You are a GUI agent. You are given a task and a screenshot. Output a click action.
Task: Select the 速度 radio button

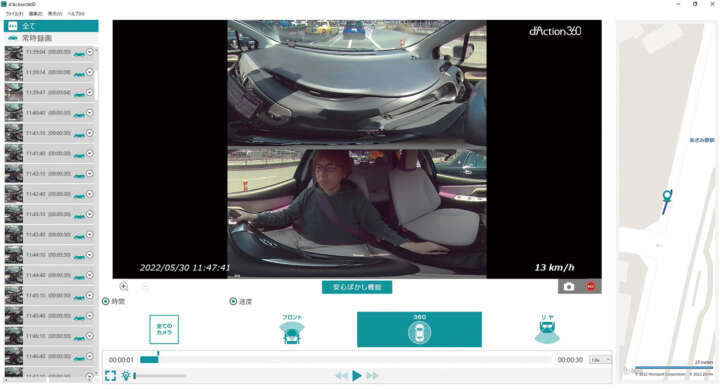pos(233,301)
